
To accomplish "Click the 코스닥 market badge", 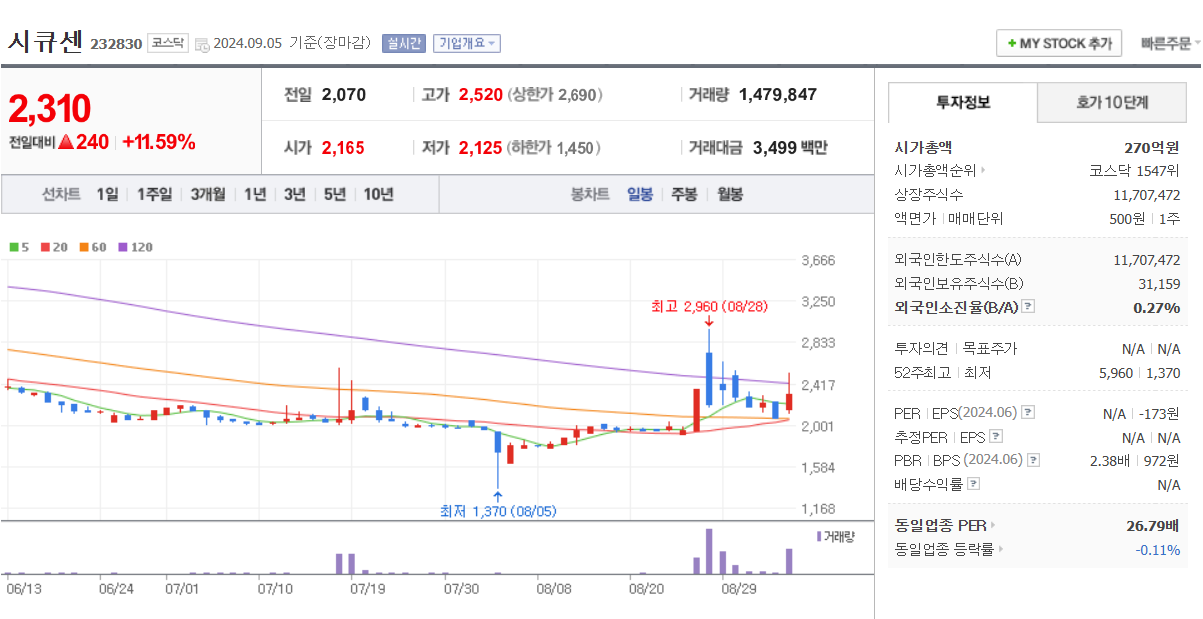I will (167, 43).
